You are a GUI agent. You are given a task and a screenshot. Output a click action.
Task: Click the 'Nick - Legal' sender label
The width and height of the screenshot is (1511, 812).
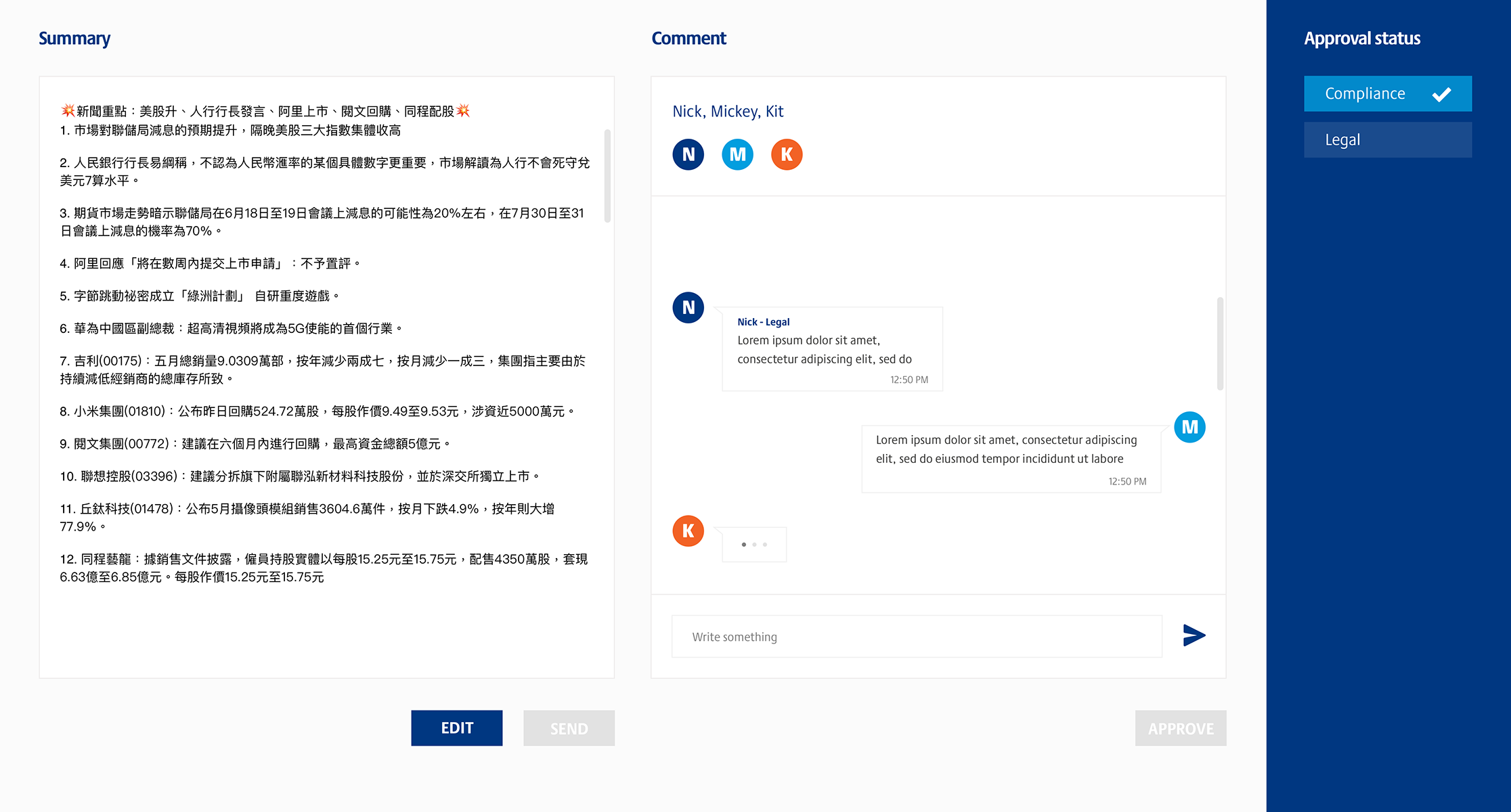click(x=764, y=322)
